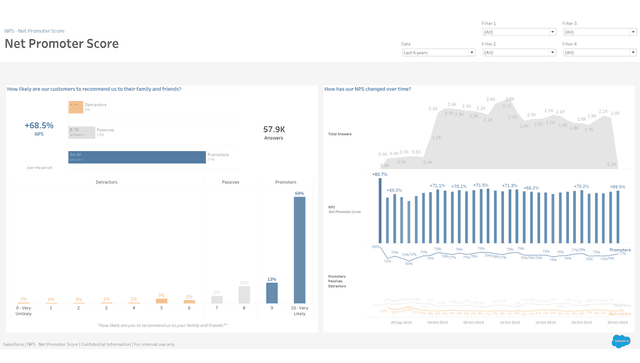Open the Date filter dropdown
The width and height of the screenshot is (640, 363).
[438, 52]
